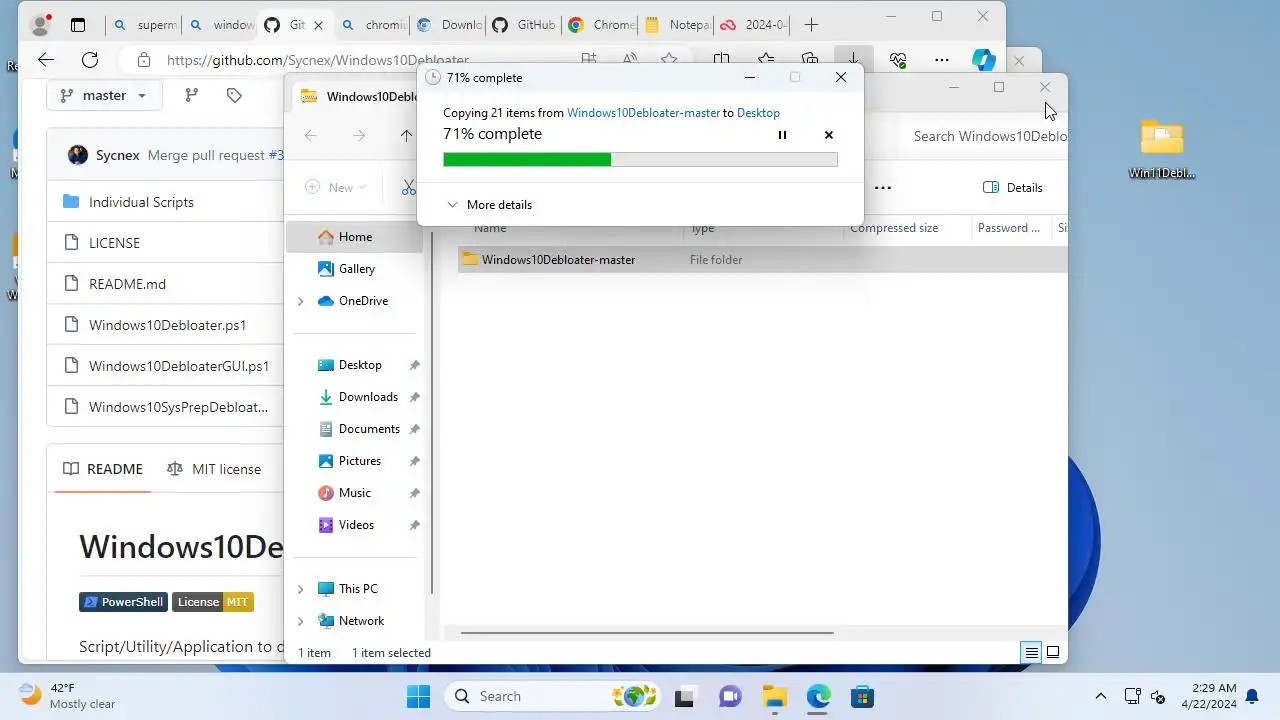The height and width of the screenshot is (720, 1280).
Task: Open pinned Desktop folder in sidebar
Action: tap(360, 365)
